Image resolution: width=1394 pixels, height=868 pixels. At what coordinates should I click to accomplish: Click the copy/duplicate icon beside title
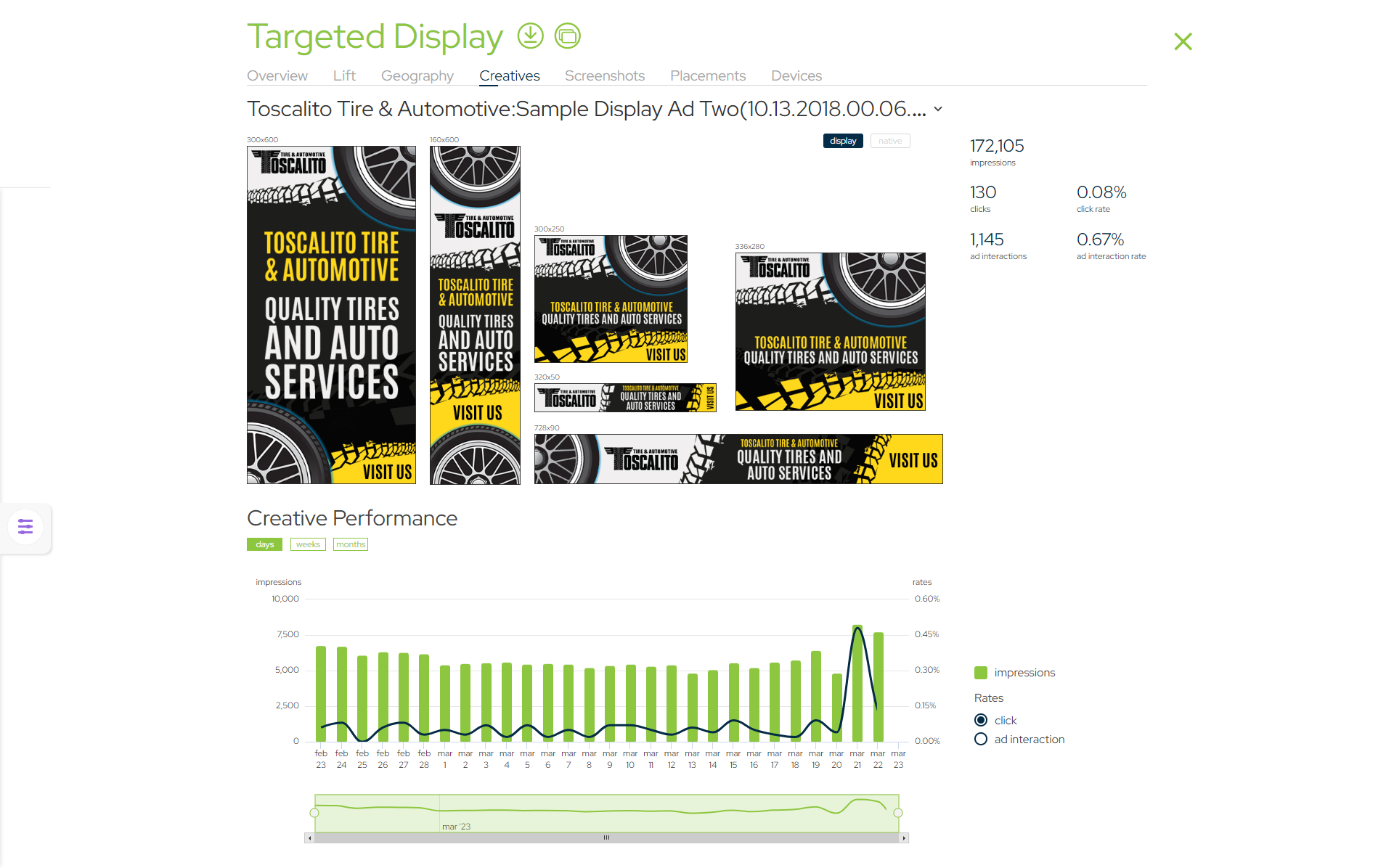tap(567, 36)
